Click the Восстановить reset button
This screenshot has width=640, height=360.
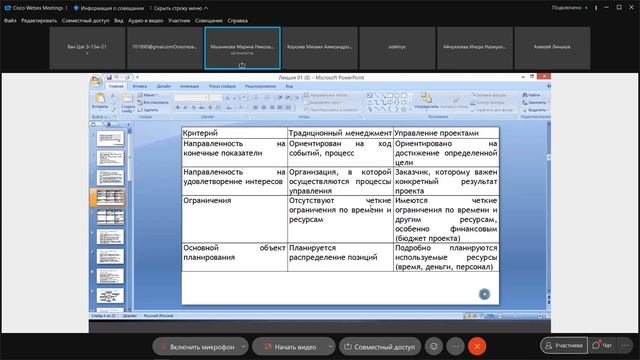(x=153, y=102)
